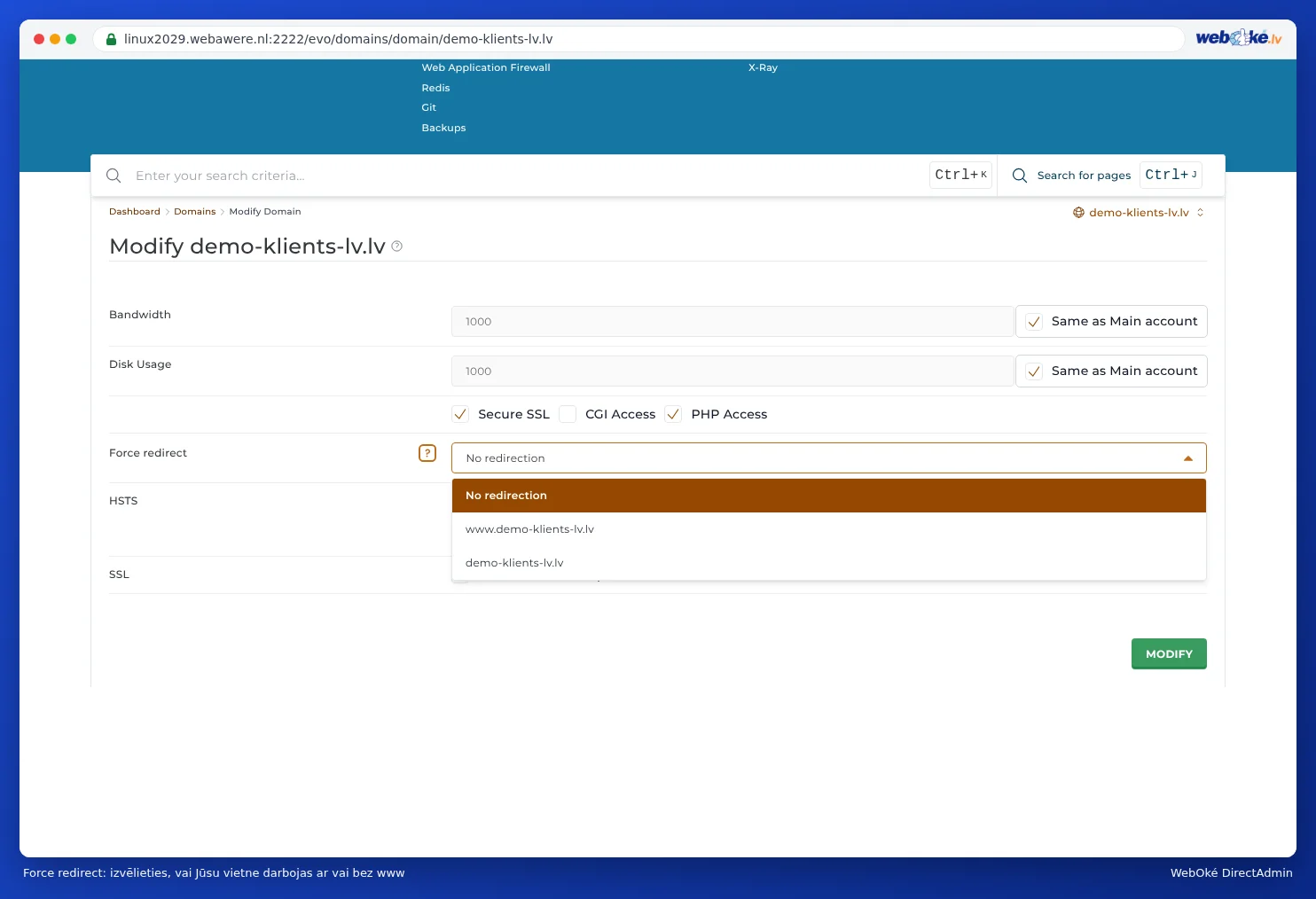Click the Force redirect label
Viewport: 1316px width, 899px height.
[148, 453]
